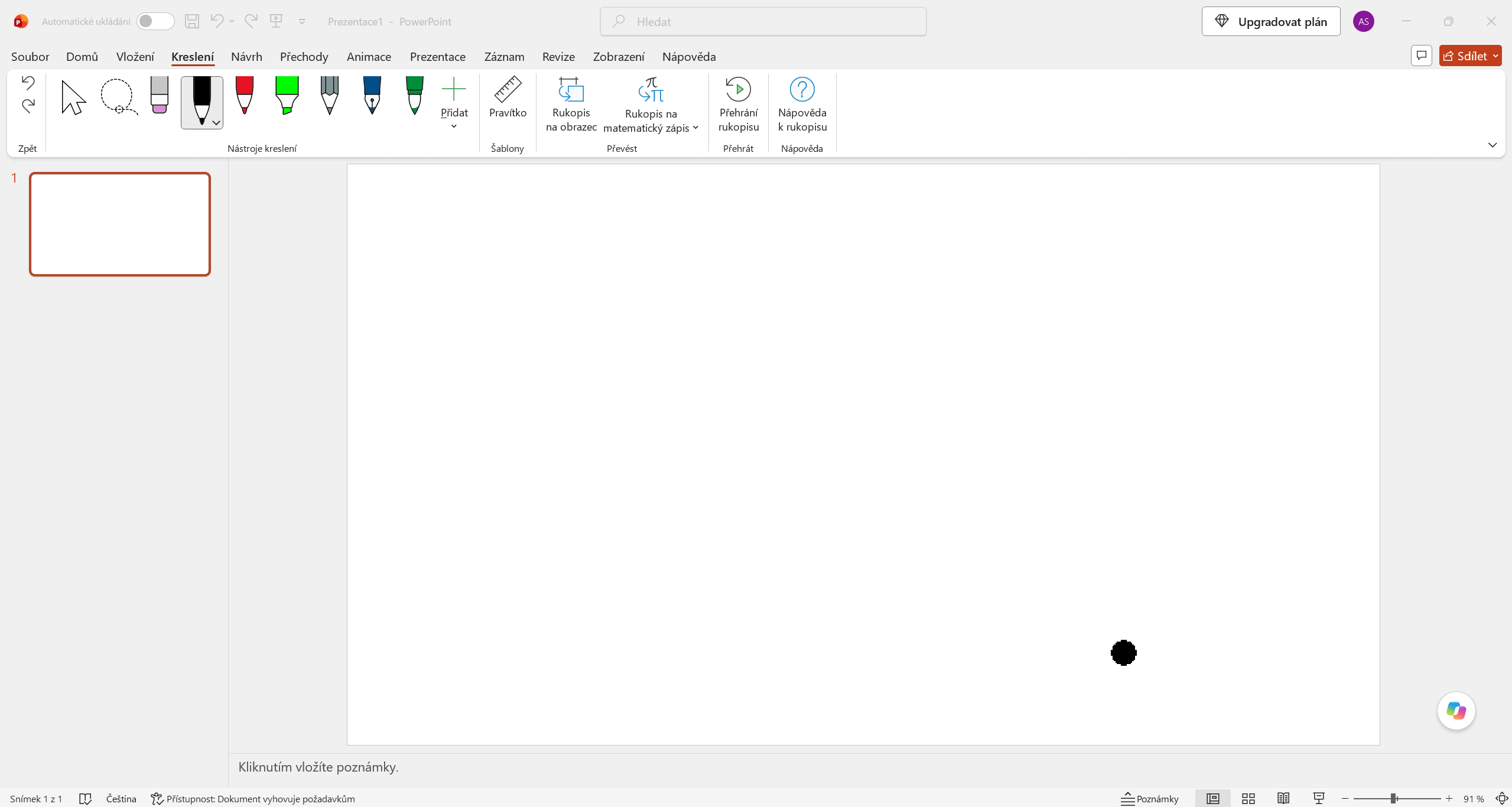Switch to the Záznam tab
The height and width of the screenshot is (807, 1512).
pyautogui.click(x=505, y=57)
